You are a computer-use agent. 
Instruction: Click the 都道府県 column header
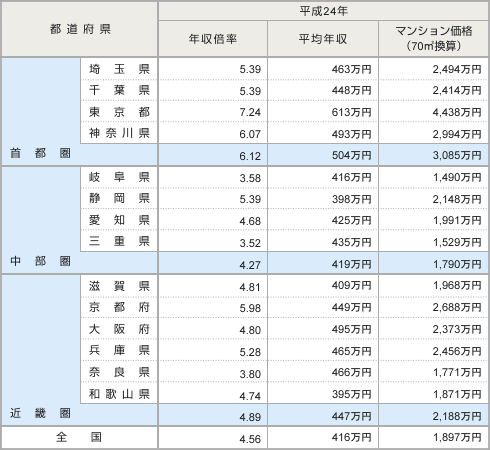coord(80,29)
